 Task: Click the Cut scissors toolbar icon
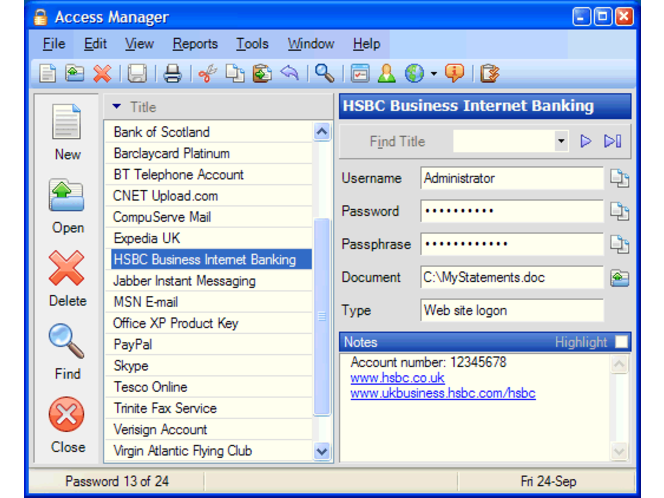(x=208, y=73)
